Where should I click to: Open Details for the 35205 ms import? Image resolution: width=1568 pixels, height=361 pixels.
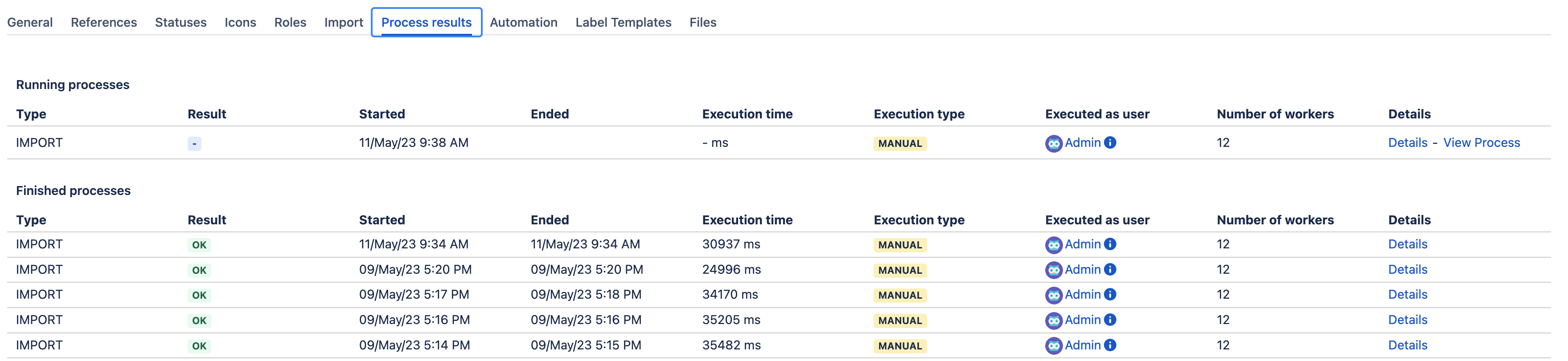[x=1408, y=320]
